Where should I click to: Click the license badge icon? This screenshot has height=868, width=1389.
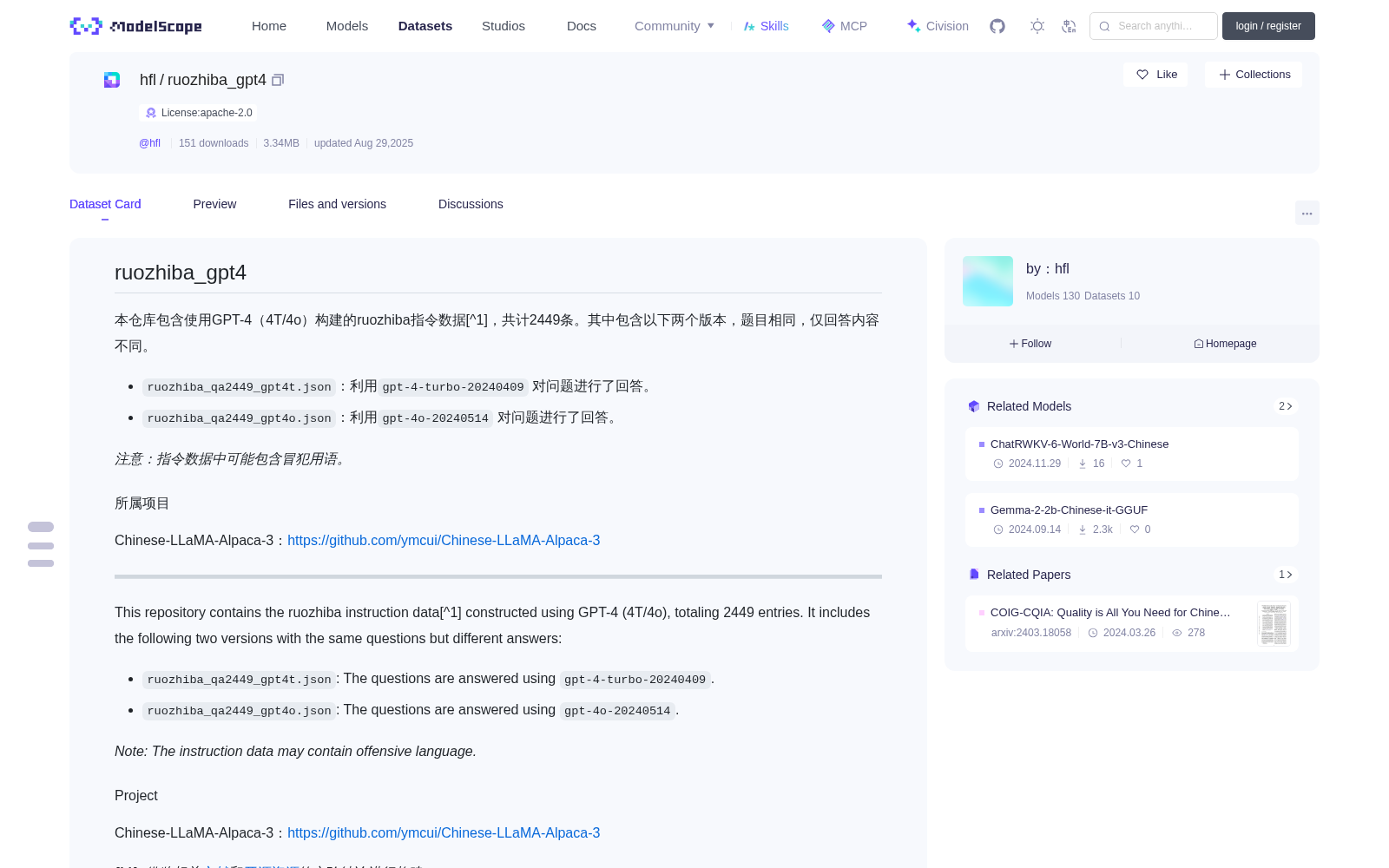(x=151, y=113)
